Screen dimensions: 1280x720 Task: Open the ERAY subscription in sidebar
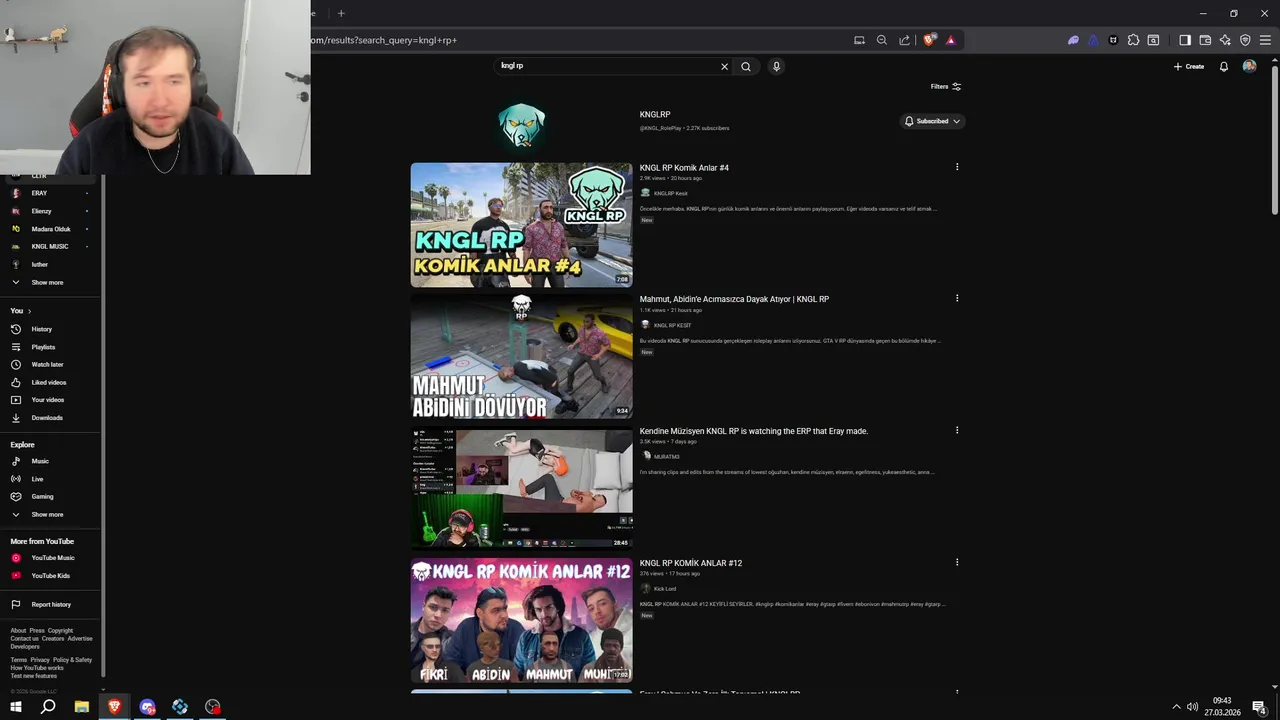(x=50, y=193)
